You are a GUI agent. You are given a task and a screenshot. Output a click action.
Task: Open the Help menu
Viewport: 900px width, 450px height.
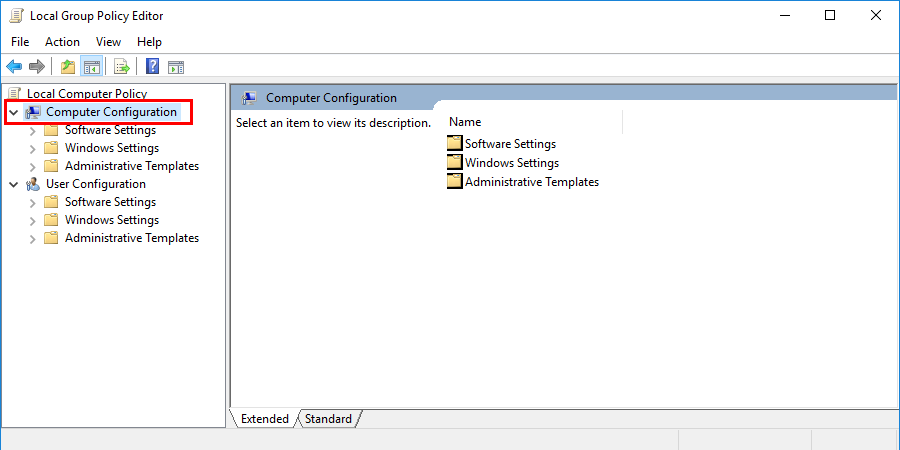(x=149, y=42)
